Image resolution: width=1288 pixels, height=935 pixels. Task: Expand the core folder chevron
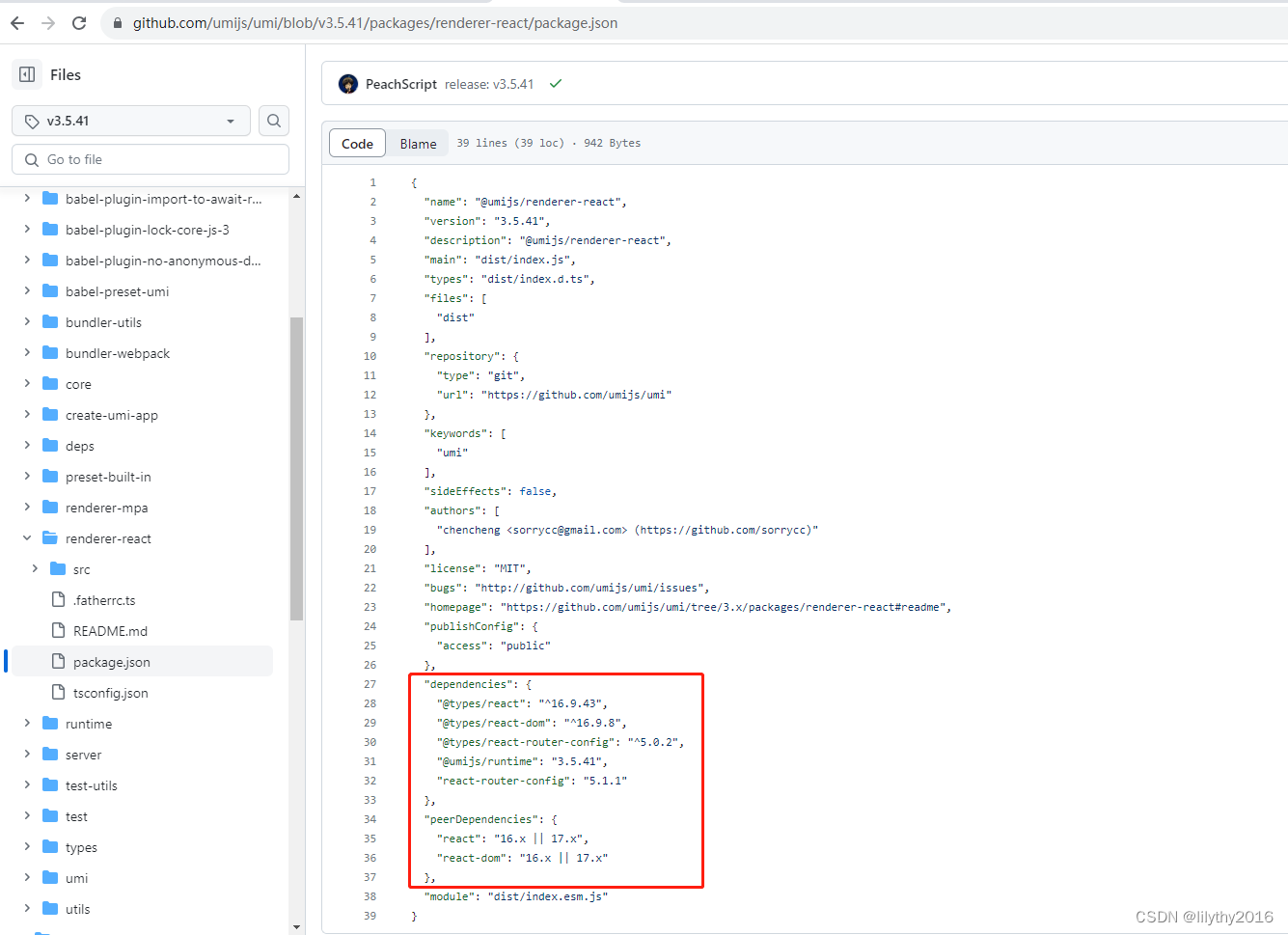click(x=27, y=384)
